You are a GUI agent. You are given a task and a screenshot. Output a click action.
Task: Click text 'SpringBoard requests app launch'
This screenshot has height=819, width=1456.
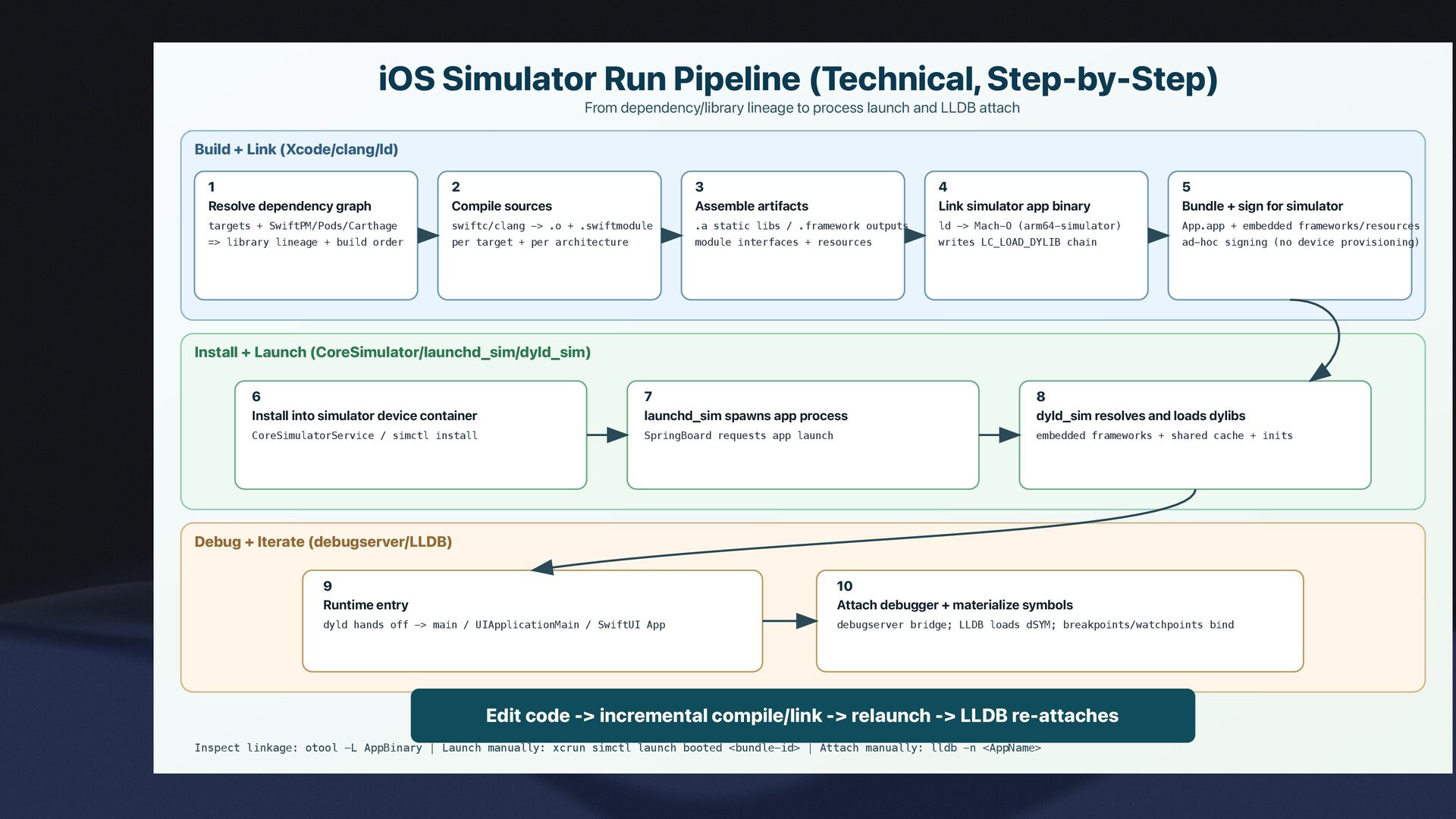pyautogui.click(x=739, y=436)
